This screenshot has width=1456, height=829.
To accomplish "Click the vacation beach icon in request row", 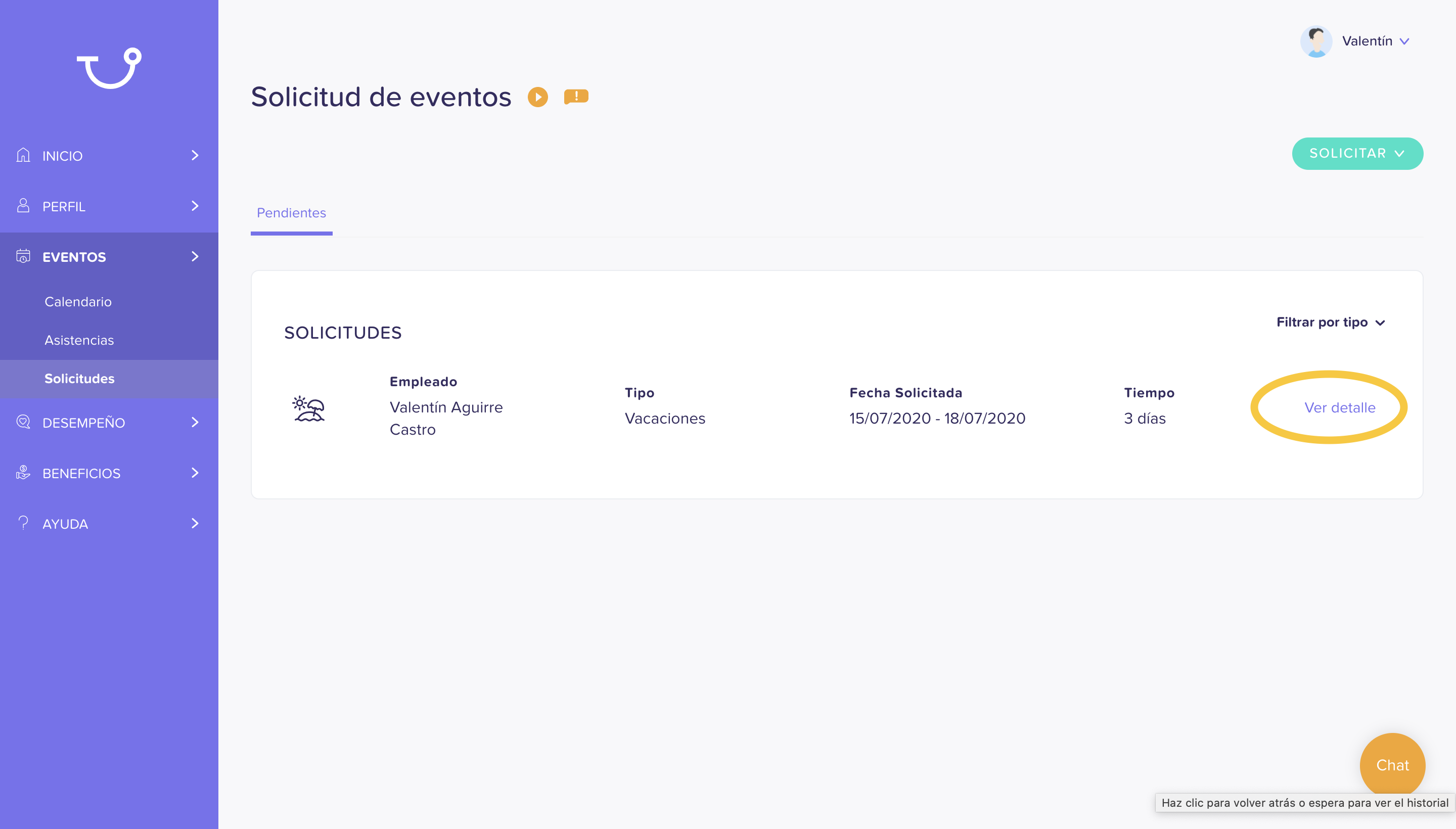I will [308, 409].
